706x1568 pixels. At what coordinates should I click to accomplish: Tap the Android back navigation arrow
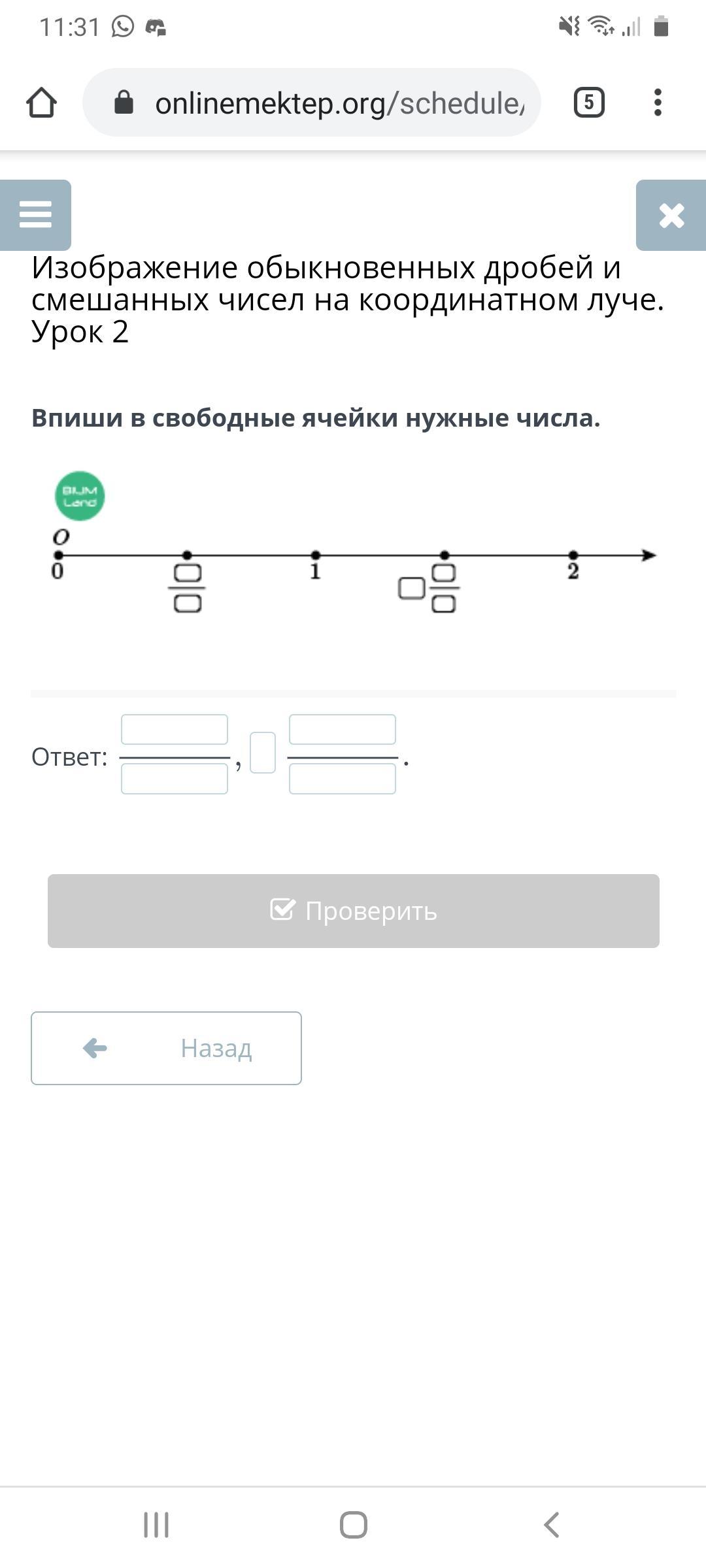pos(551,1525)
